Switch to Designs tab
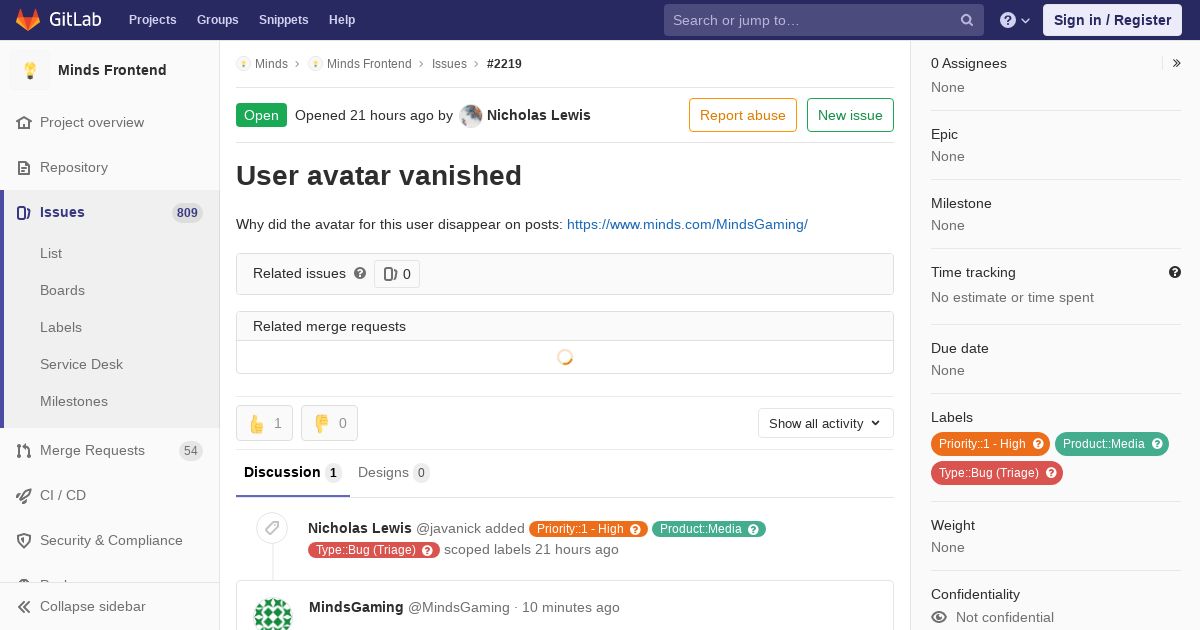 point(394,472)
